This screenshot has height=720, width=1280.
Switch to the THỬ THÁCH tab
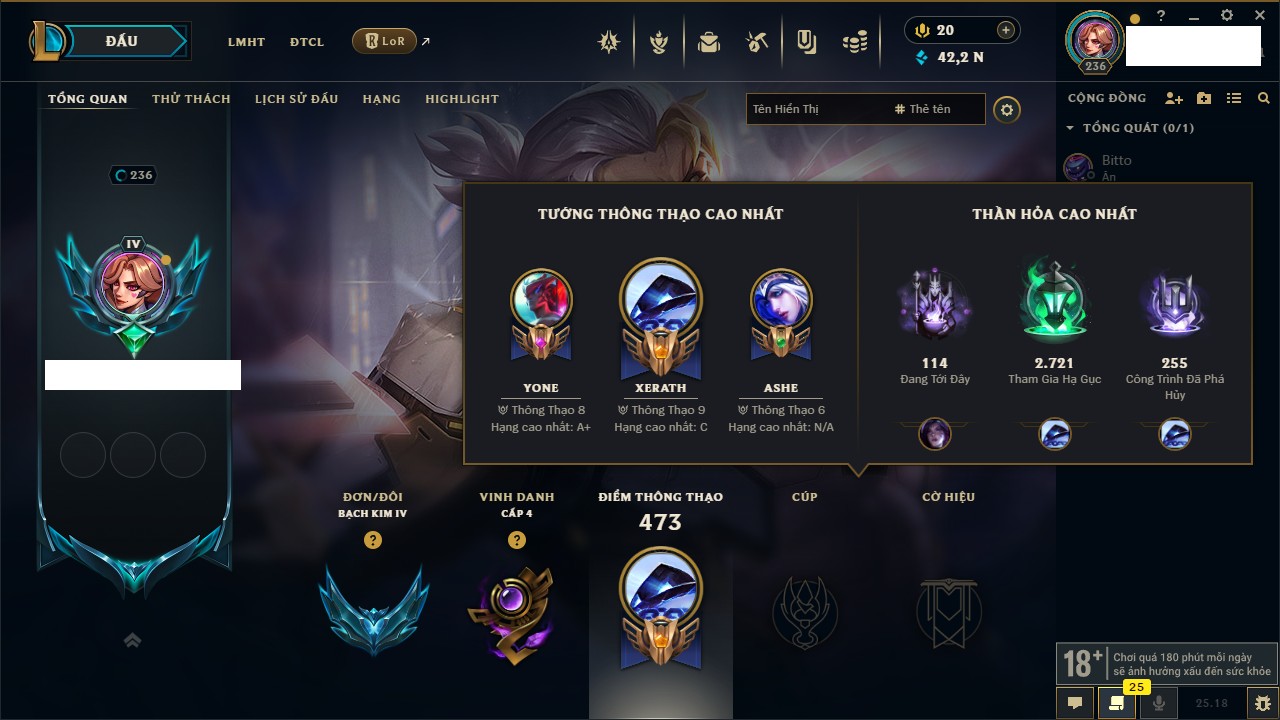(x=191, y=99)
